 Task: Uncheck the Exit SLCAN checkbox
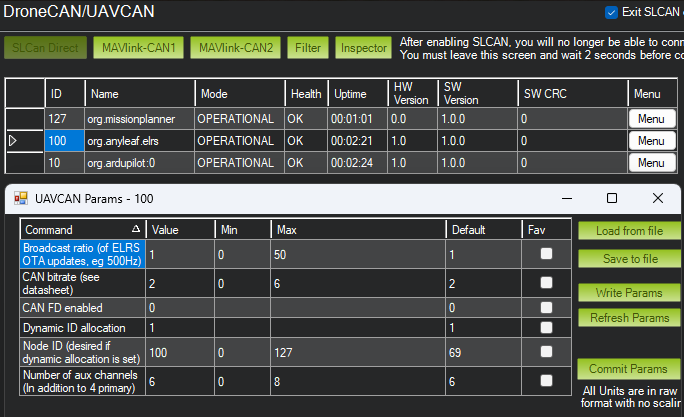click(x=611, y=13)
